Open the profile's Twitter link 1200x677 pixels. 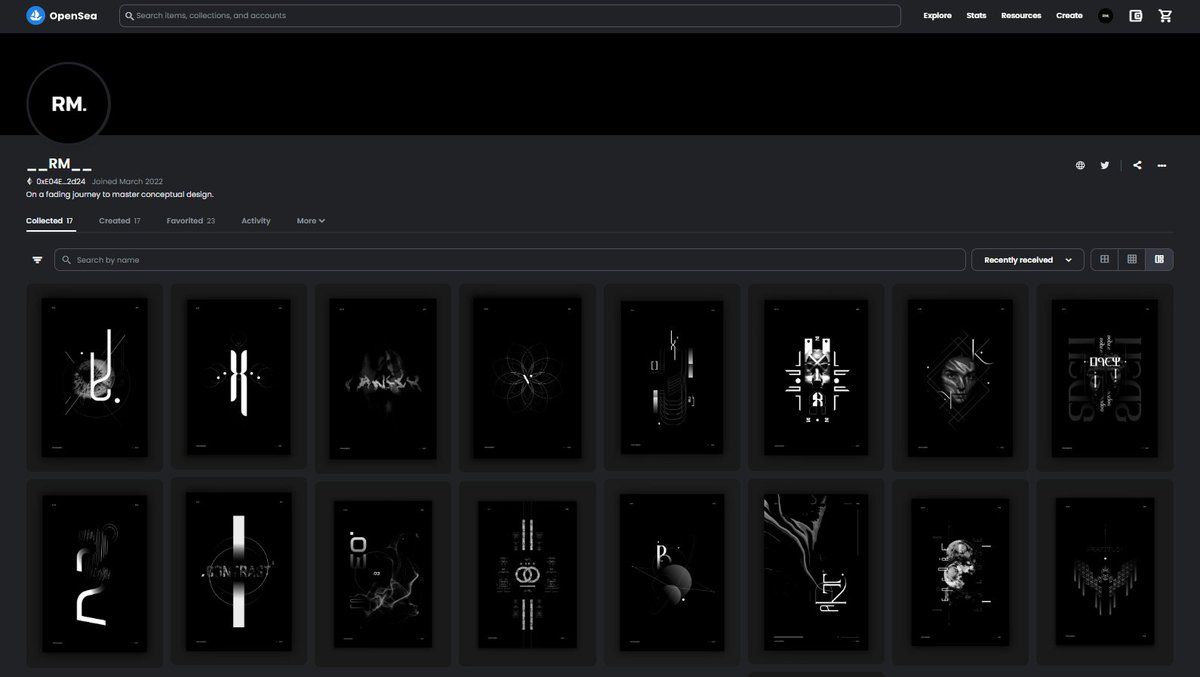click(1105, 165)
